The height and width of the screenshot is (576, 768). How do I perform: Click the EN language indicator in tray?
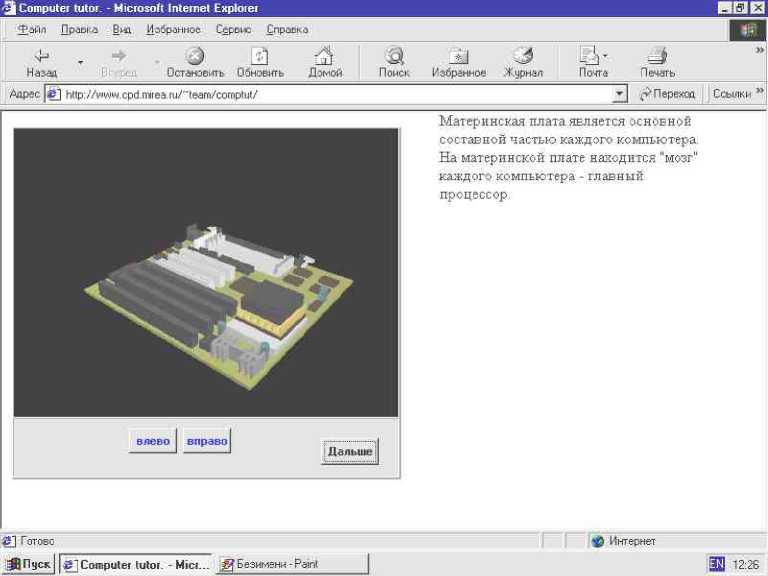717,564
